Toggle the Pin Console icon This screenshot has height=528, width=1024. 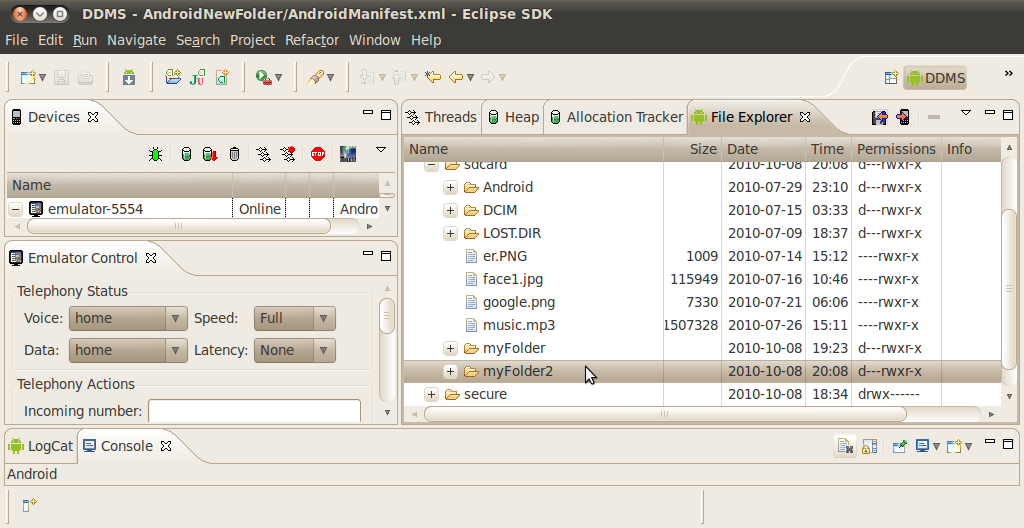[899, 446]
